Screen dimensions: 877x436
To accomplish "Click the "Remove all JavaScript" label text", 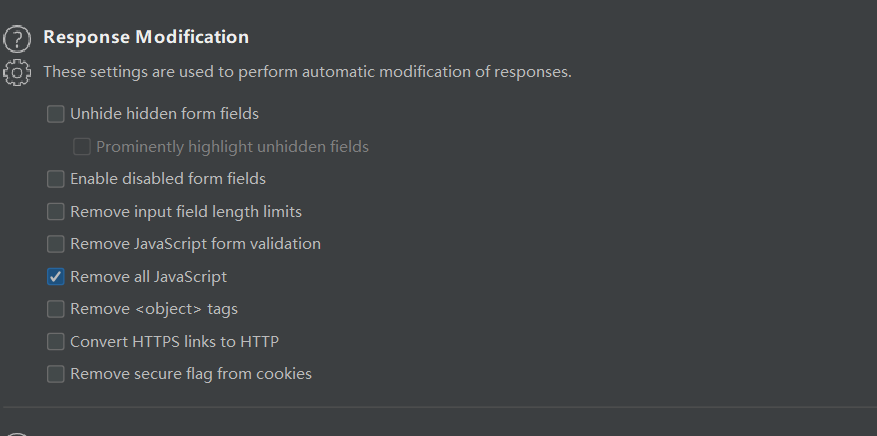I will point(148,277).
